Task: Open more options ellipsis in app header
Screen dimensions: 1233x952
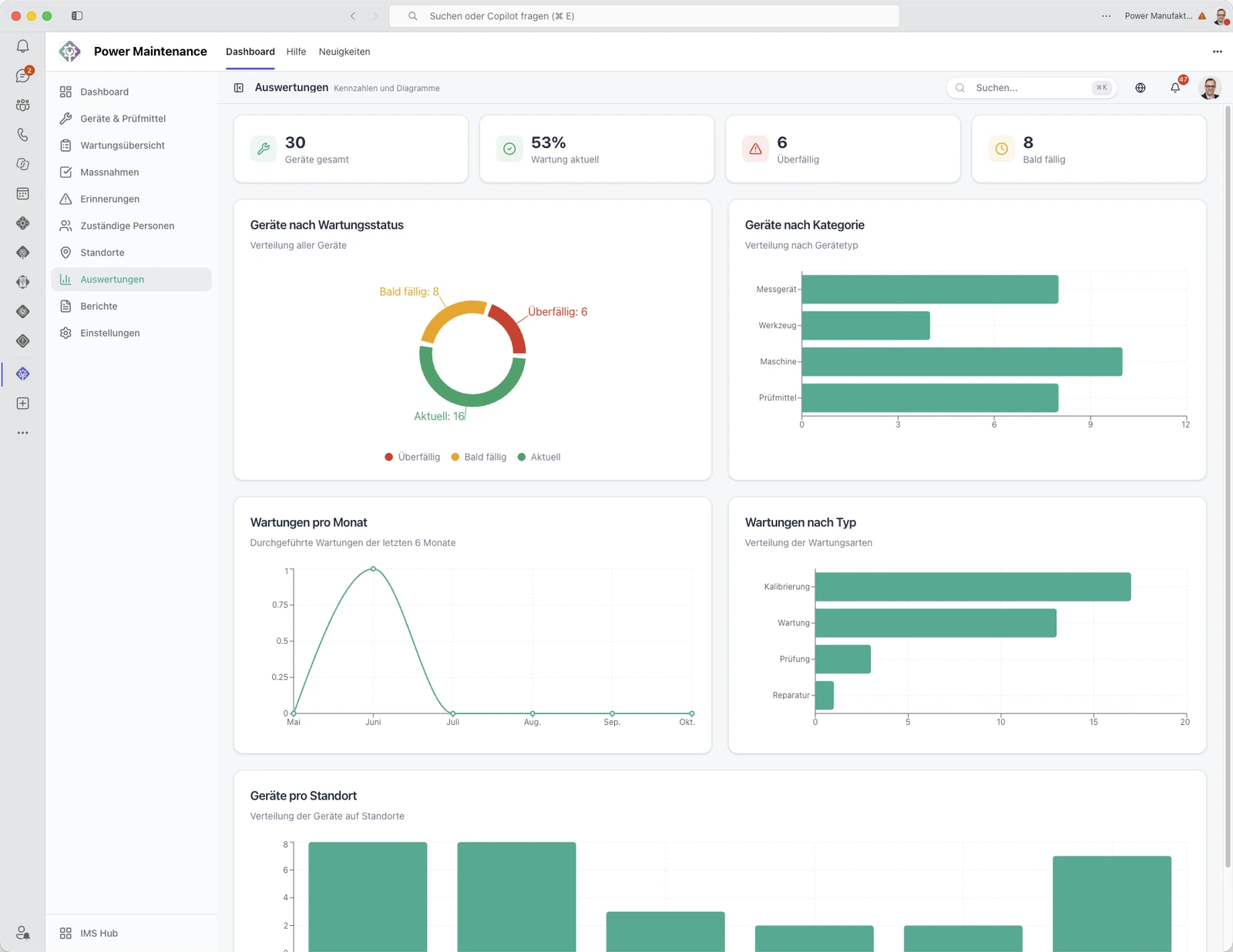Action: click(x=1218, y=52)
